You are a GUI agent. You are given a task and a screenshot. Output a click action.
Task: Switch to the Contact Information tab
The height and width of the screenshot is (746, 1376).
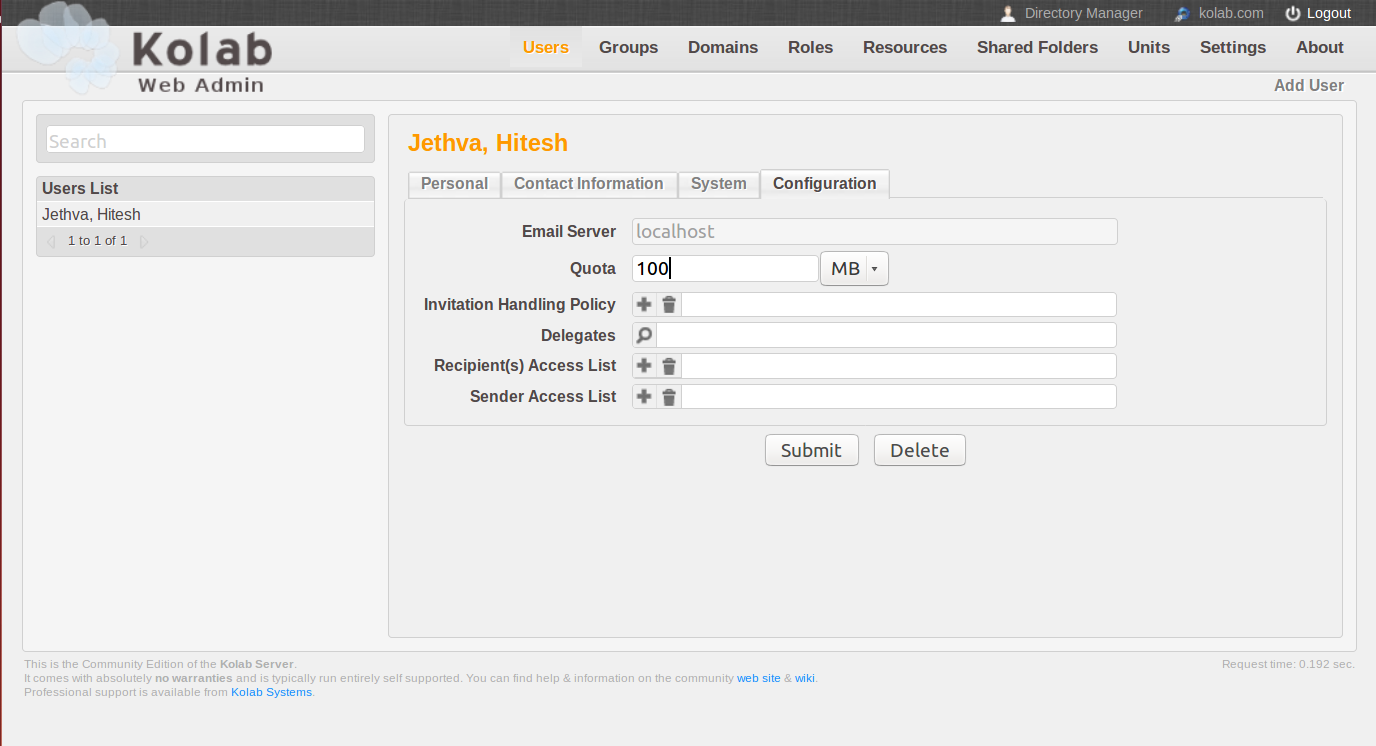589,184
